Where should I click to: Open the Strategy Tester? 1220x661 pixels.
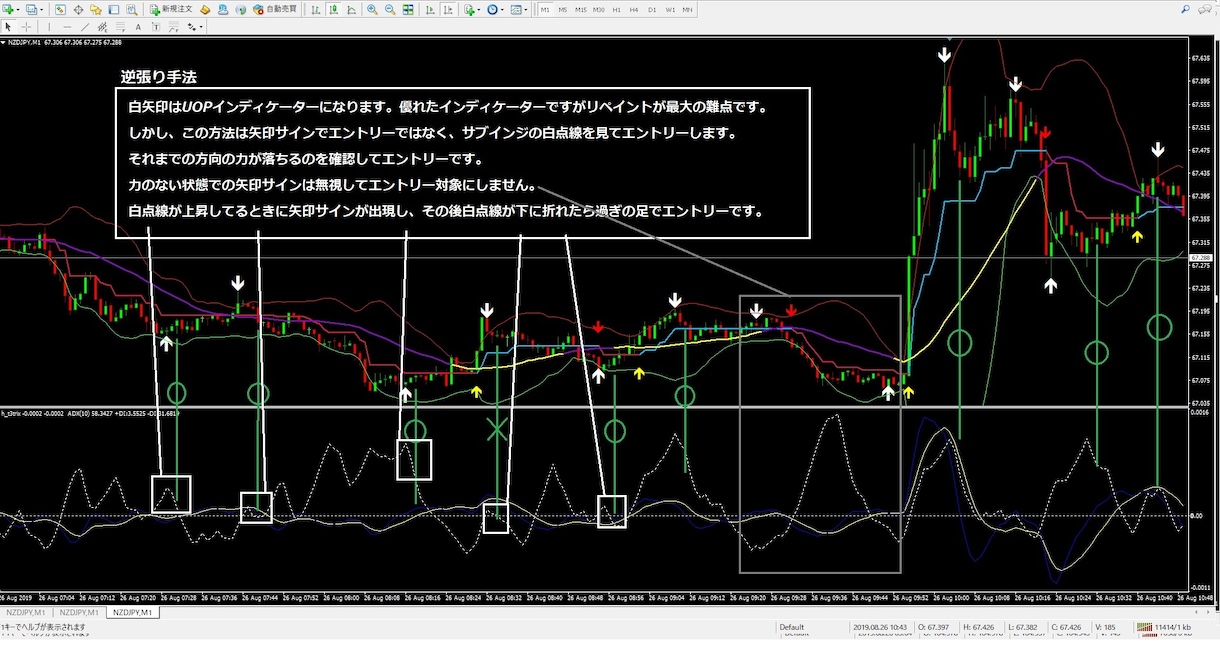click(x=130, y=9)
